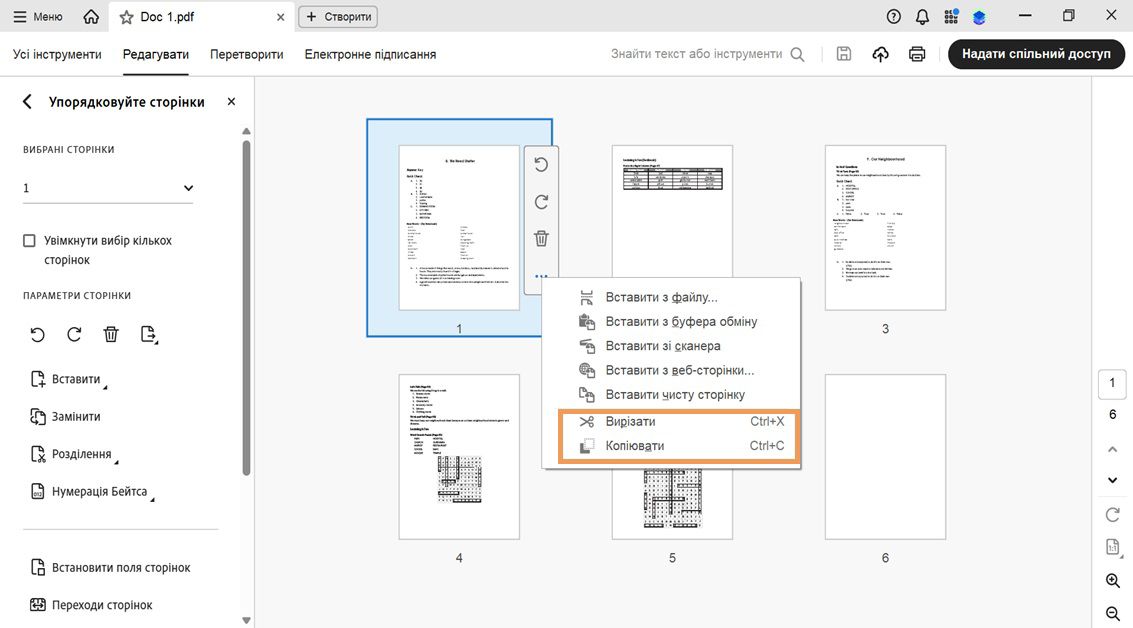Choose Вставити з веб-сторінки...
Viewport: 1133px width, 628px height.
point(672,370)
